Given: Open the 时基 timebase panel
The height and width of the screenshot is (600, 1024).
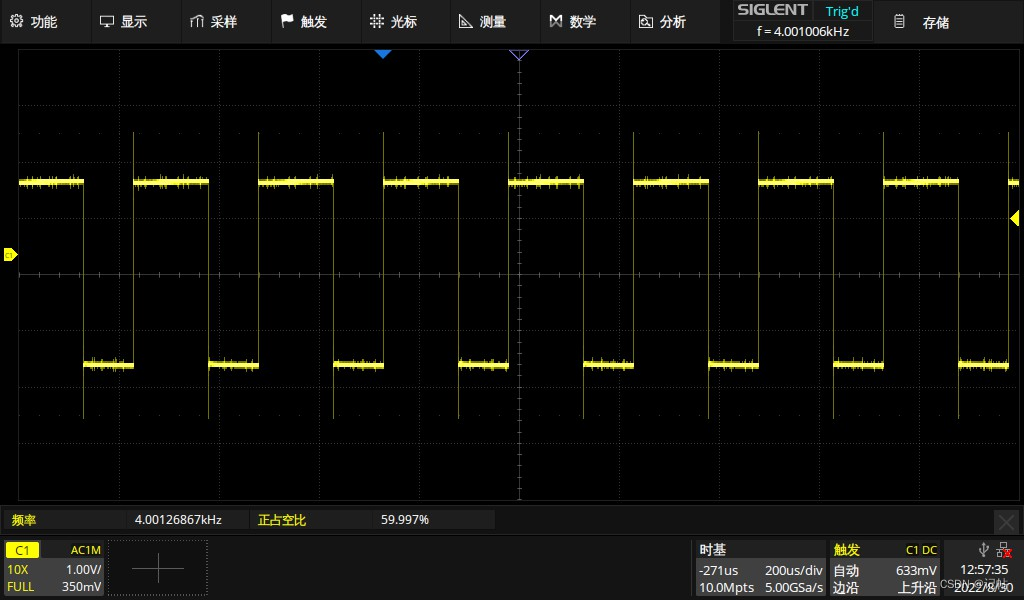Looking at the screenshot, I should point(712,550).
